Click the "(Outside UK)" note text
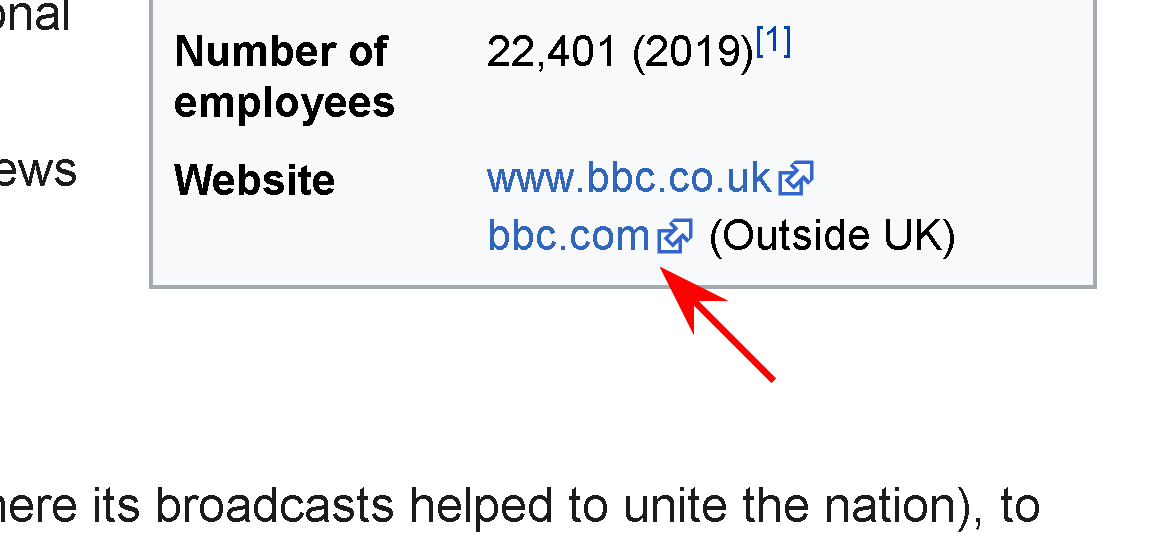Viewport: 1151px width, 539px height. click(832, 236)
